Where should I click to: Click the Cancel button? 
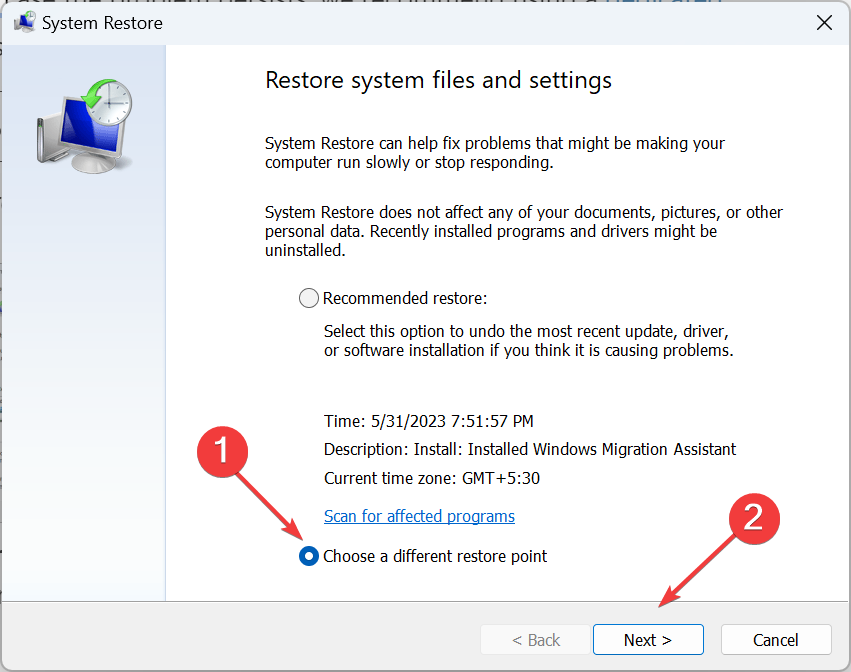[x=776, y=639]
